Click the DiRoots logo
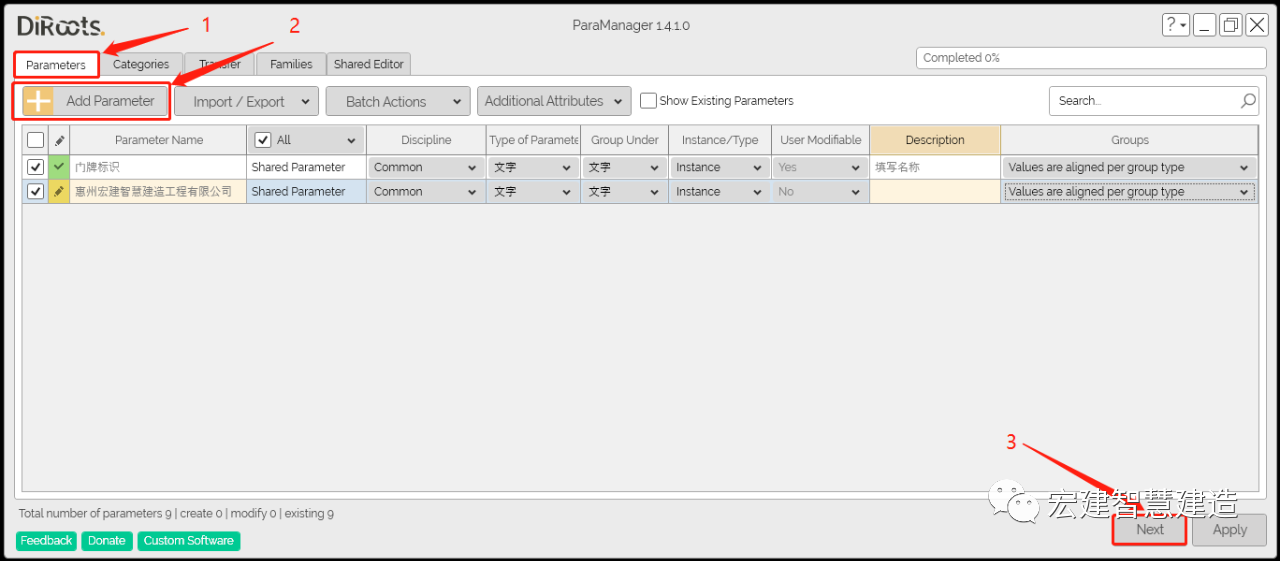This screenshot has height=561, width=1280. [x=60, y=27]
